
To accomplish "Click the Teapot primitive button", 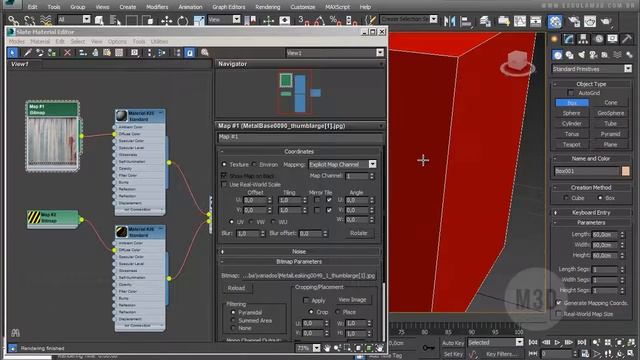I will tap(571, 144).
